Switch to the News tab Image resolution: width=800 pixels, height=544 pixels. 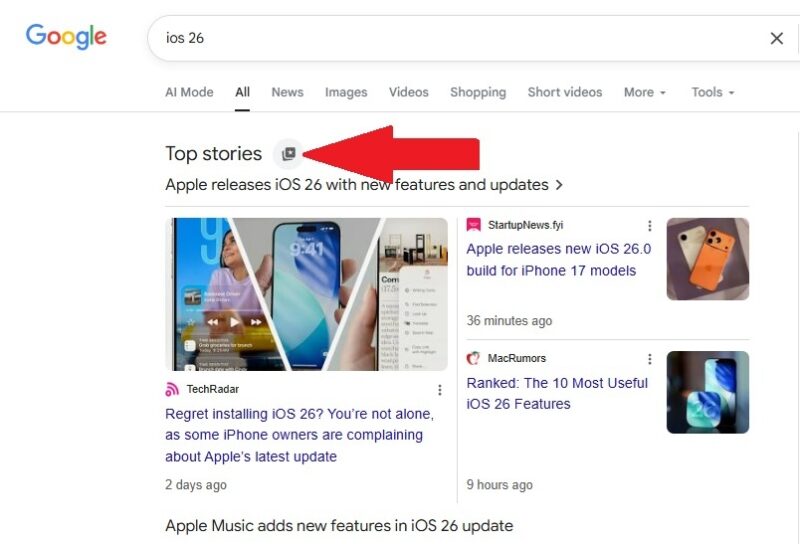pos(287,92)
